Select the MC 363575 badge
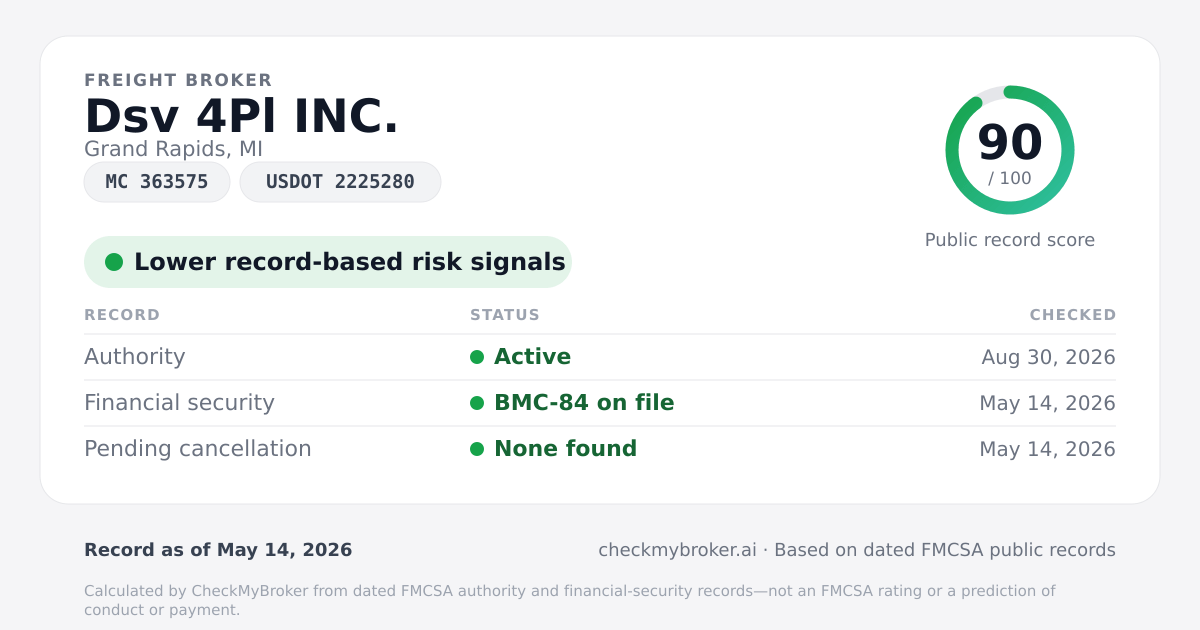This screenshot has width=1200, height=630. pyautogui.click(x=157, y=182)
